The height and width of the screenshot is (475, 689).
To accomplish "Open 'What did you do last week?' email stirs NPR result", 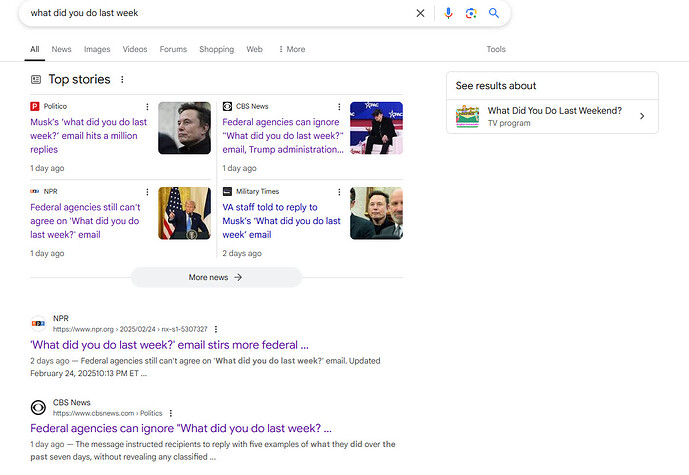I will (170, 345).
